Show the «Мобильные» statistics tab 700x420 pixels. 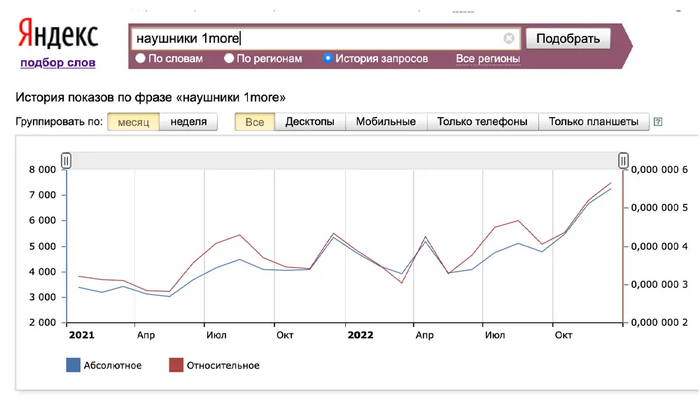[x=387, y=122]
